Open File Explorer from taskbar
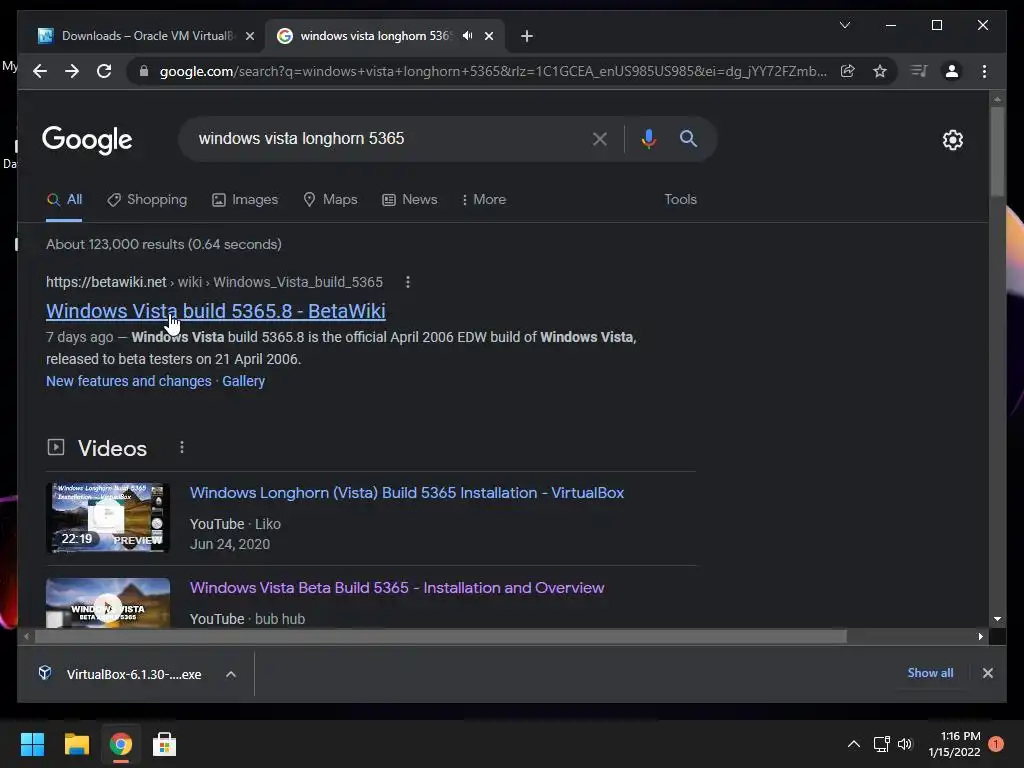Screen dimensions: 1024x768 [76, 744]
